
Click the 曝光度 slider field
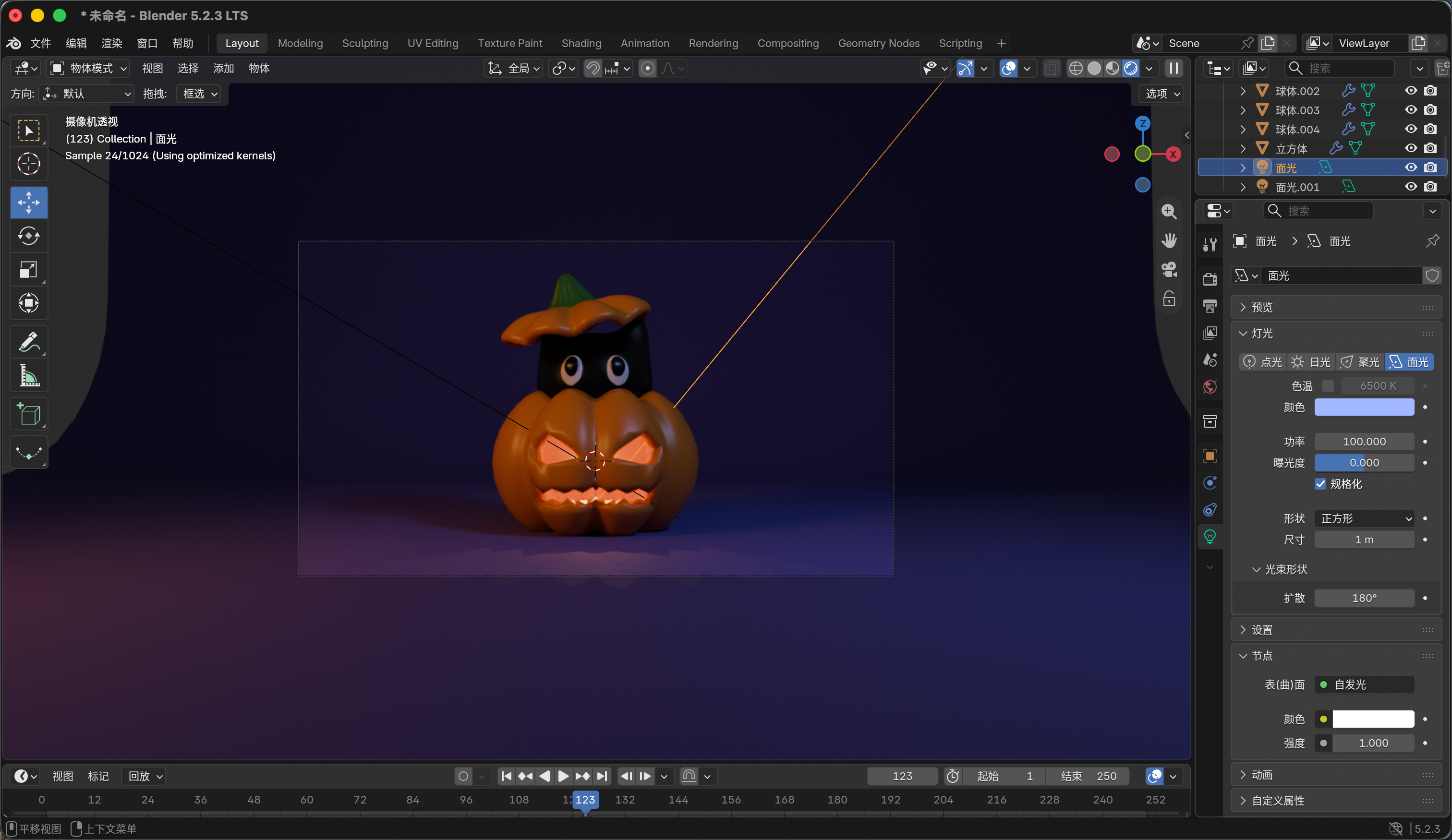click(x=1365, y=463)
